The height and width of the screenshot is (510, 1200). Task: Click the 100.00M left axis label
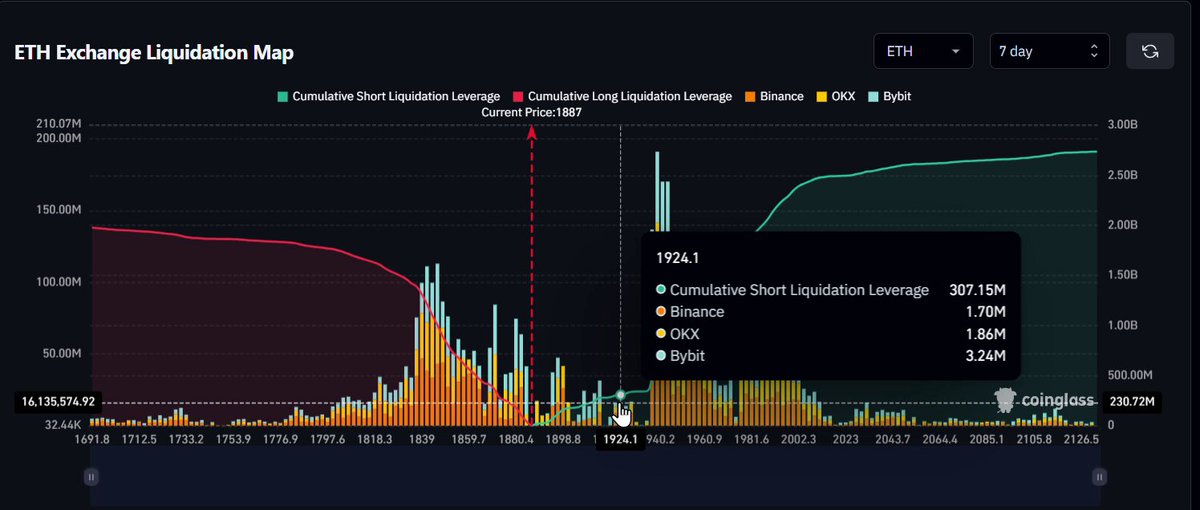pos(59,282)
